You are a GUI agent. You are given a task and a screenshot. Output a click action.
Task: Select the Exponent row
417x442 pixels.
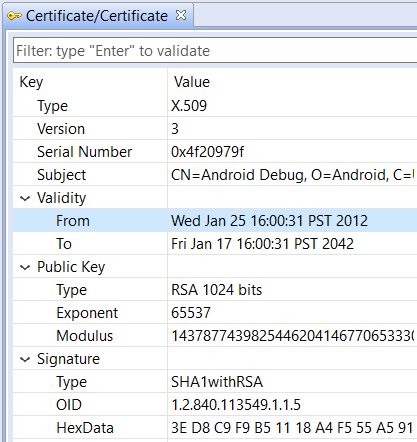tap(215, 313)
